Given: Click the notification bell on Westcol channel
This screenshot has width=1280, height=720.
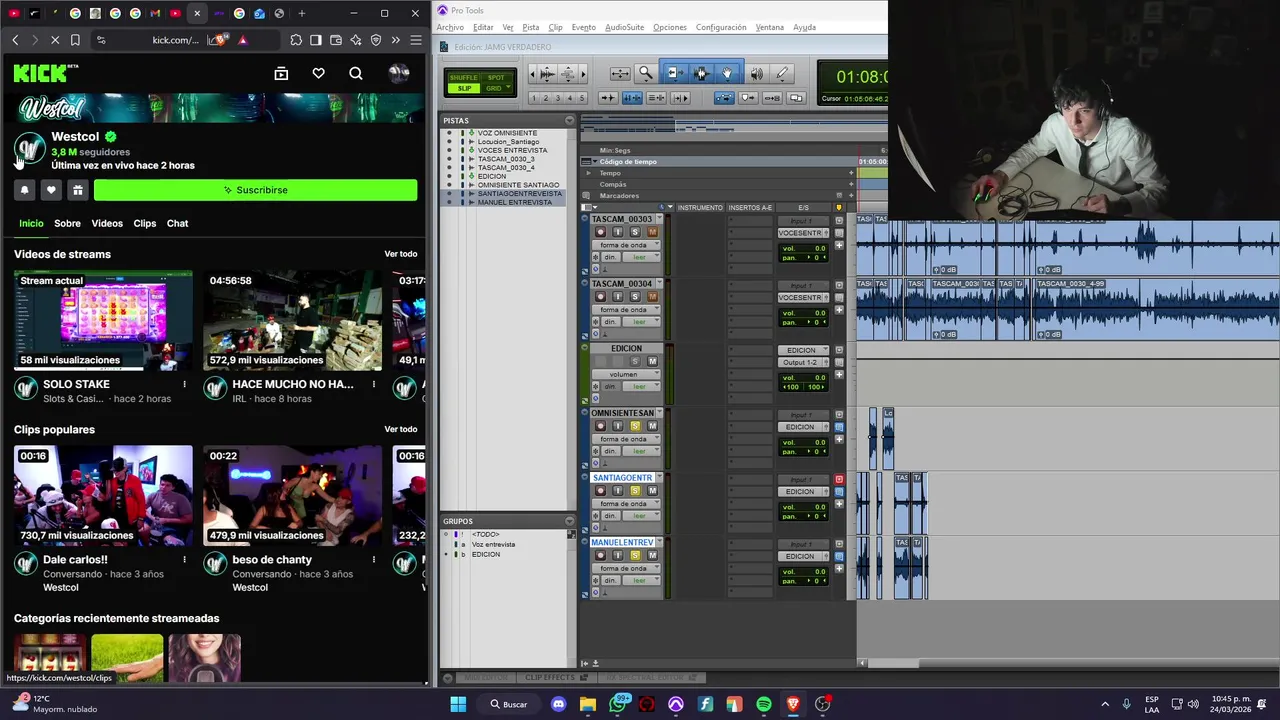Looking at the screenshot, I should tap(25, 190).
